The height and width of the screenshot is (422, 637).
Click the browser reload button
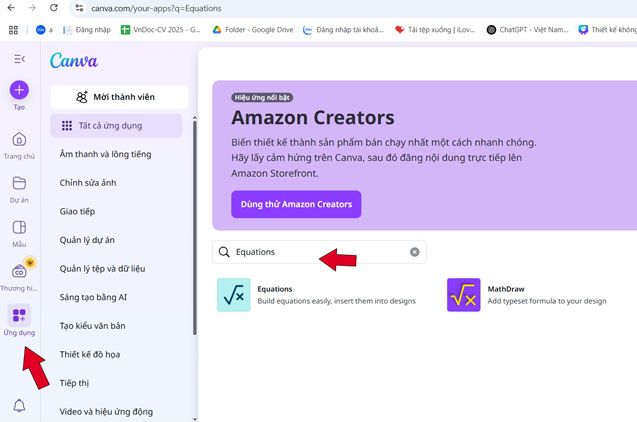54,8
